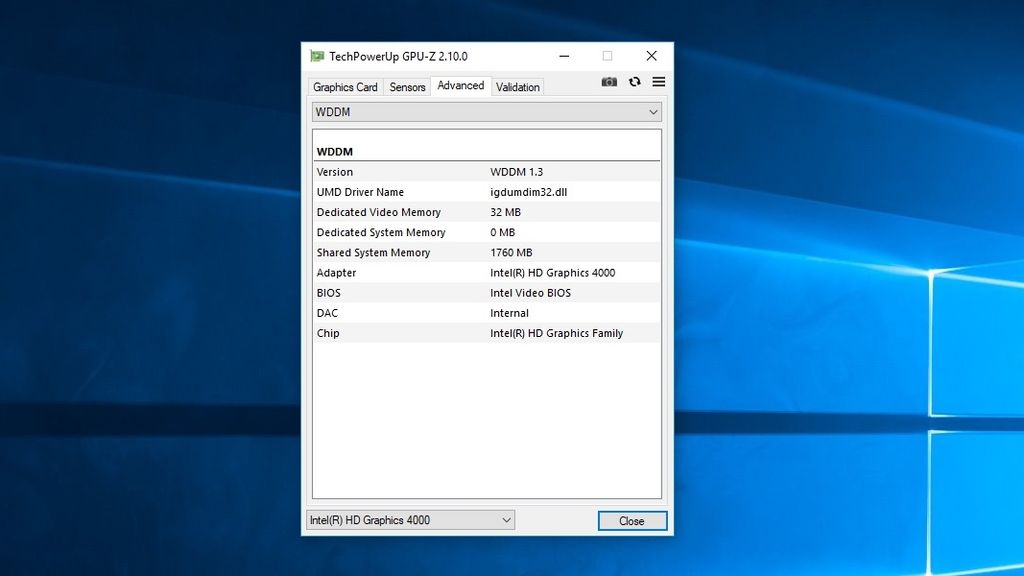1024x576 pixels.
Task: Open the hamburger menu icon
Action: click(658, 82)
